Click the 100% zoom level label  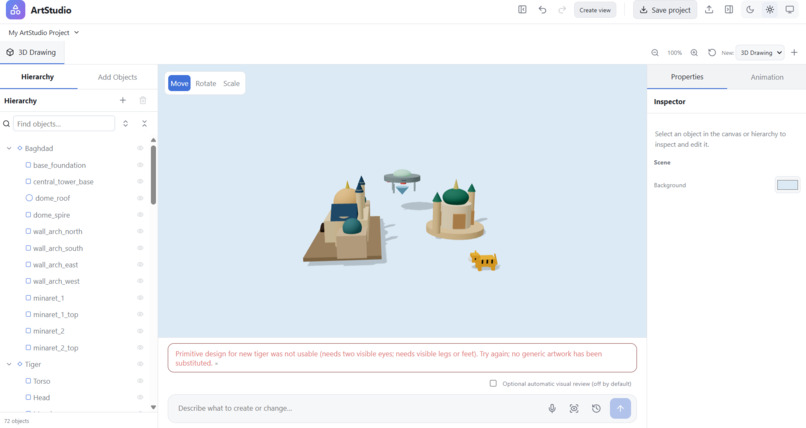[674, 52]
